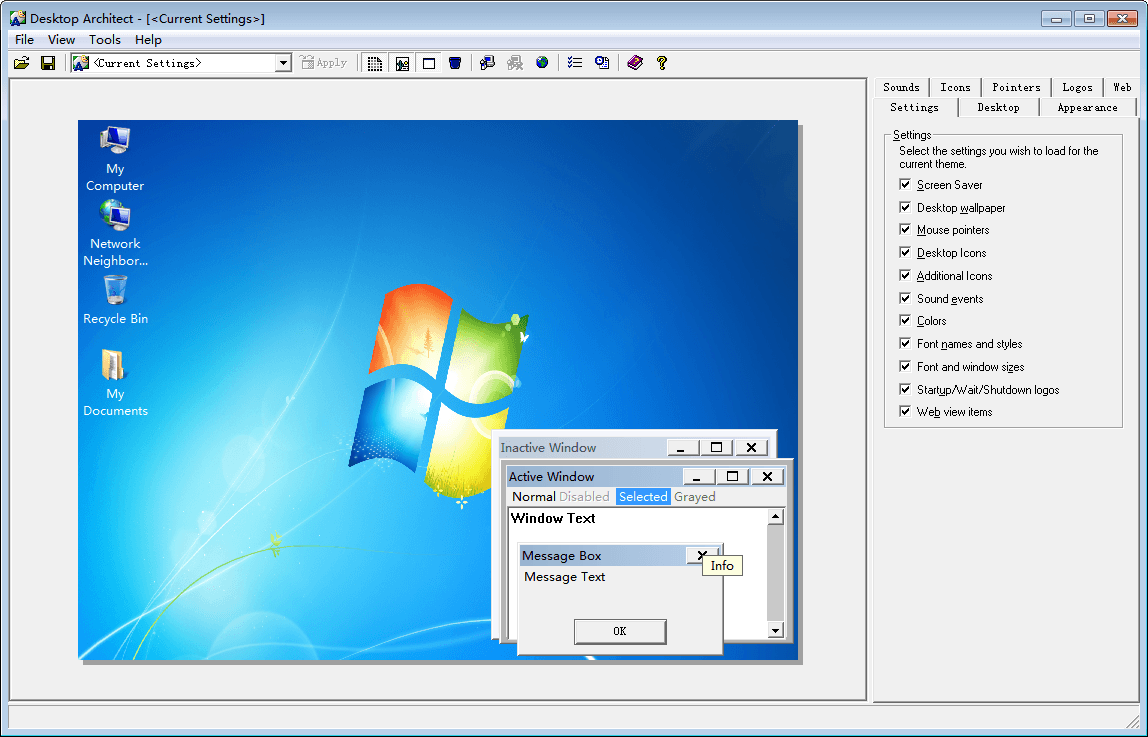Click Active Window preview maximize button
The image size is (1148, 737).
point(732,476)
